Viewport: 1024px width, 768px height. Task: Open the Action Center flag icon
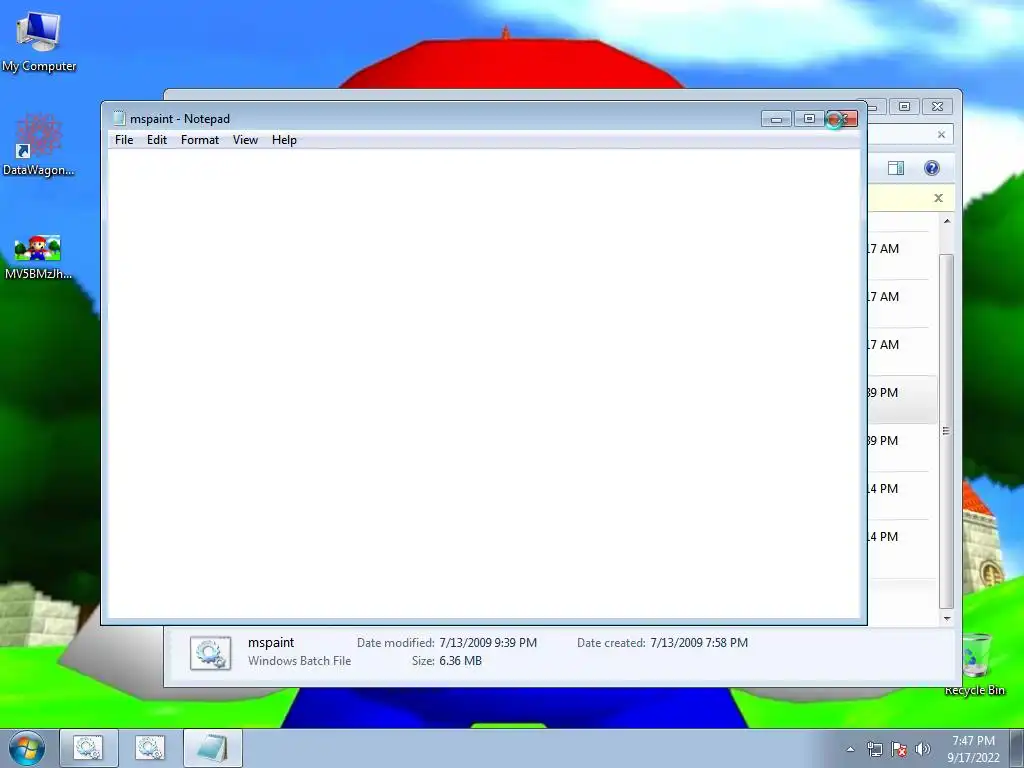click(899, 749)
